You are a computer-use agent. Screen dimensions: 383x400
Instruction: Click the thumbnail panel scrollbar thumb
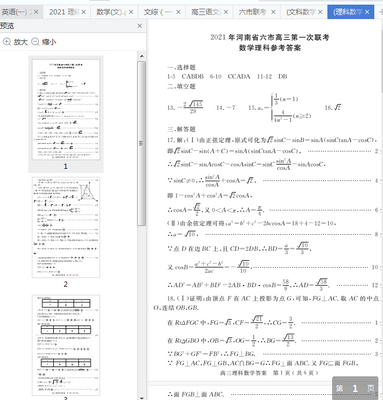(x=142, y=143)
